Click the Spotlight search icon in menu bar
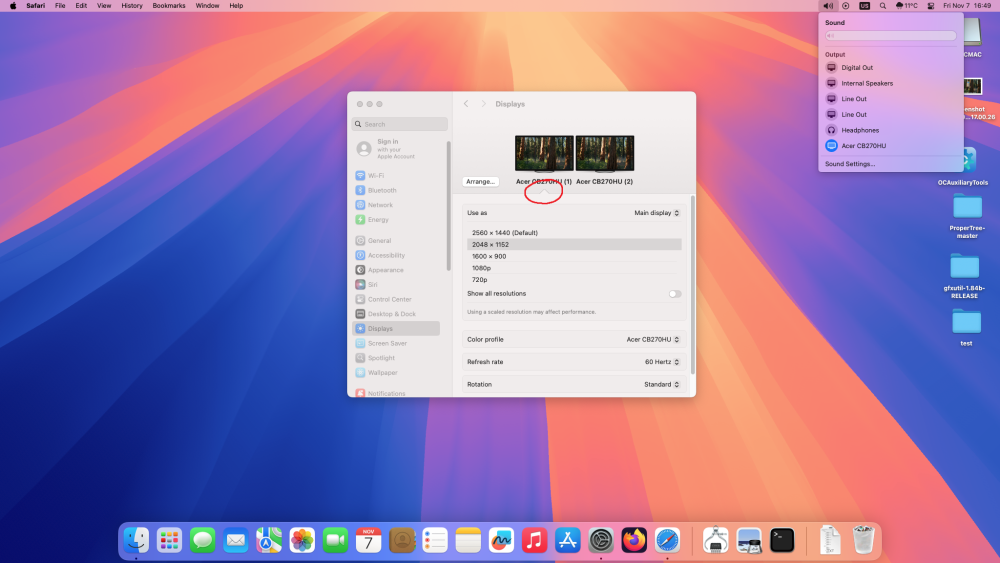This screenshot has height=563, width=1000. (x=883, y=6)
